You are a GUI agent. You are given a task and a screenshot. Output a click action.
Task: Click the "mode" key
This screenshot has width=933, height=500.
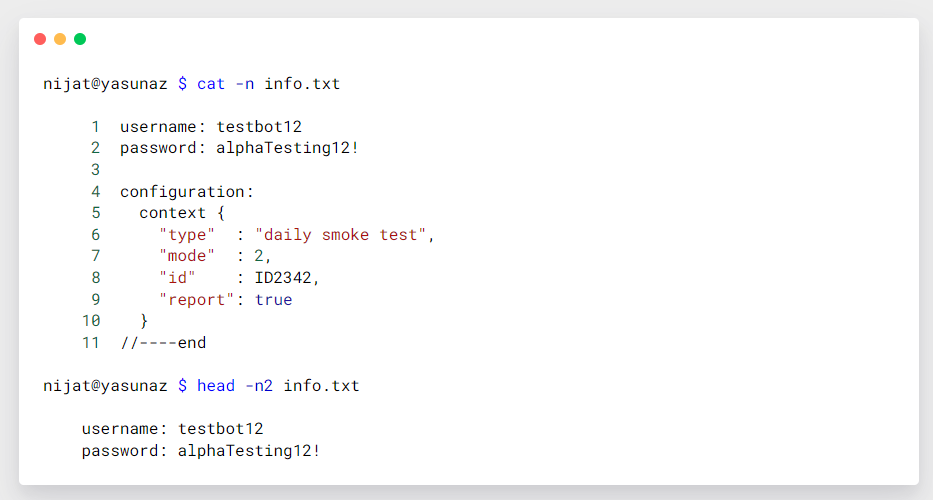pos(187,256)
